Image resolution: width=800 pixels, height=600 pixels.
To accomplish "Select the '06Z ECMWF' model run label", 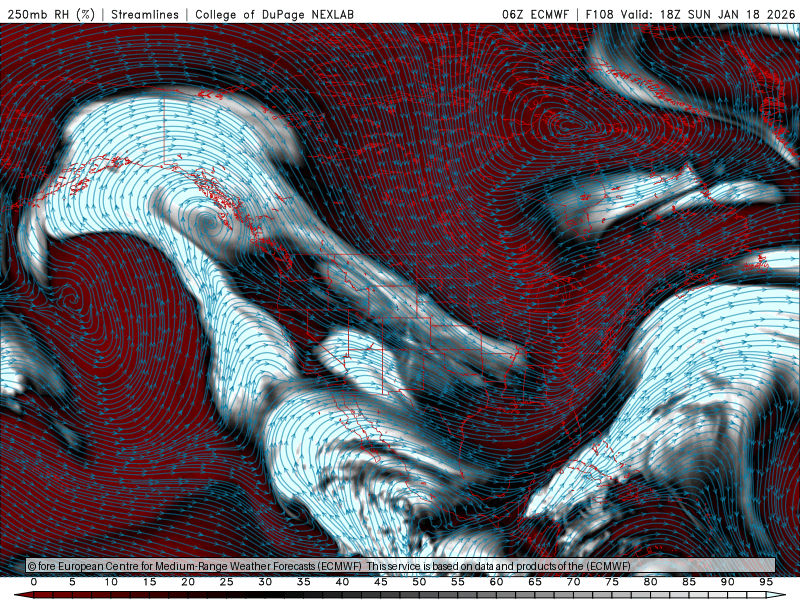I will [535, 14].
